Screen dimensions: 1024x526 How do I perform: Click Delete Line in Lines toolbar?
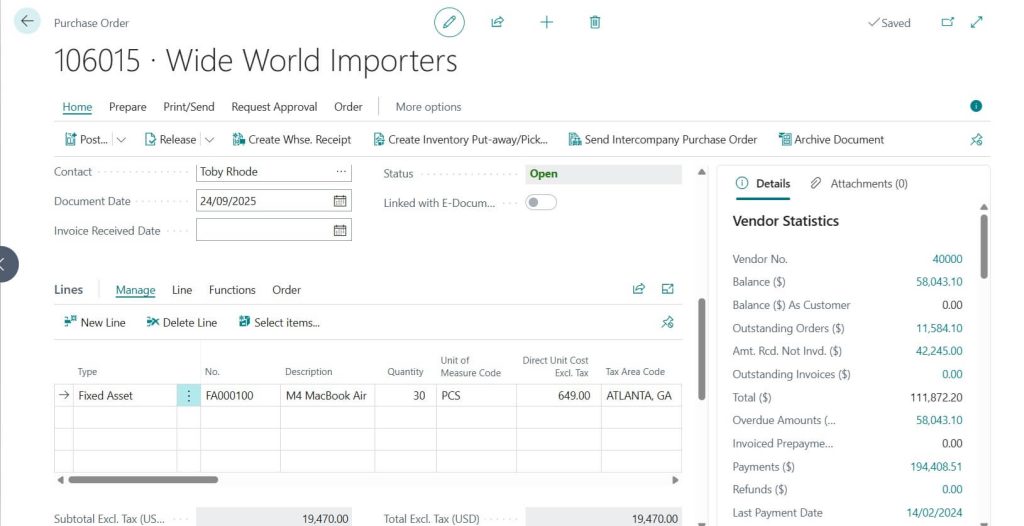point(181,322)
